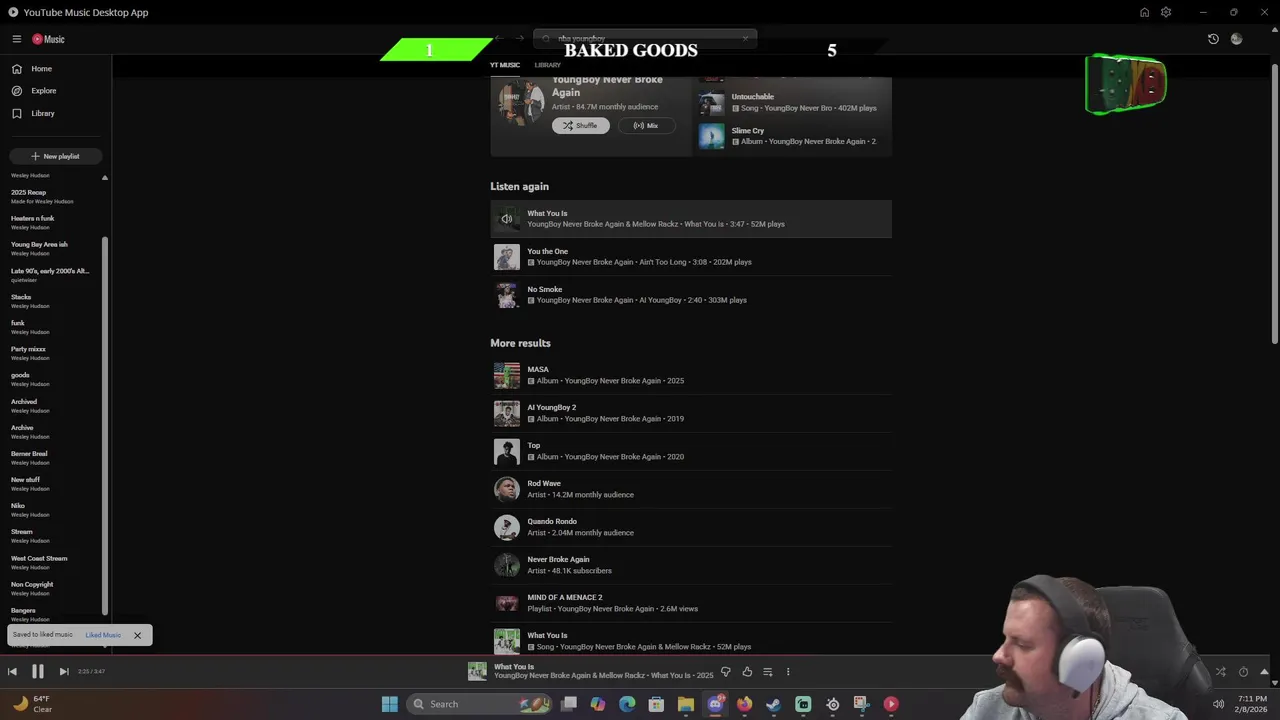Shuffle YoungBoy Never Broke Again

coord(580,125)
